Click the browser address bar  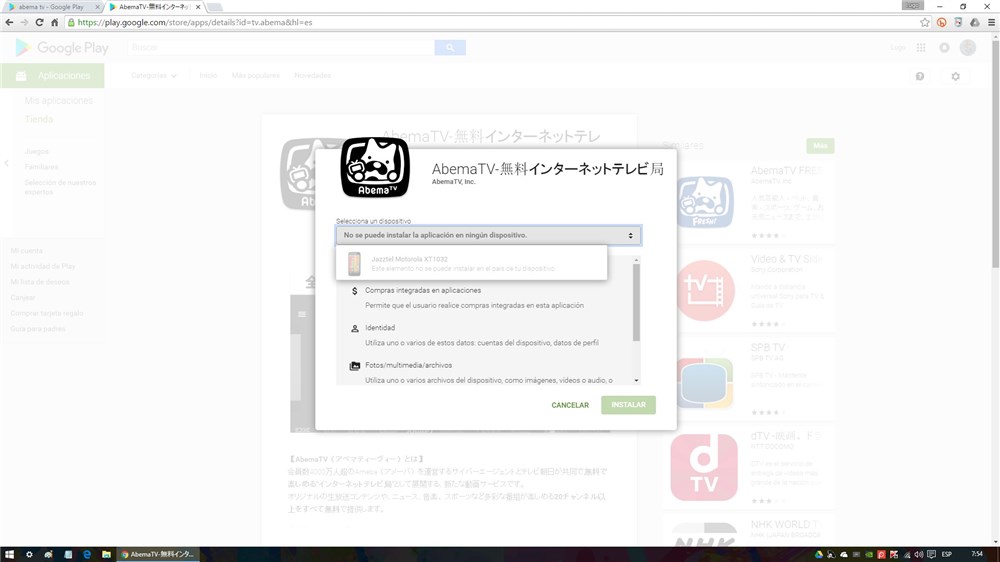(x=491, y=22)
